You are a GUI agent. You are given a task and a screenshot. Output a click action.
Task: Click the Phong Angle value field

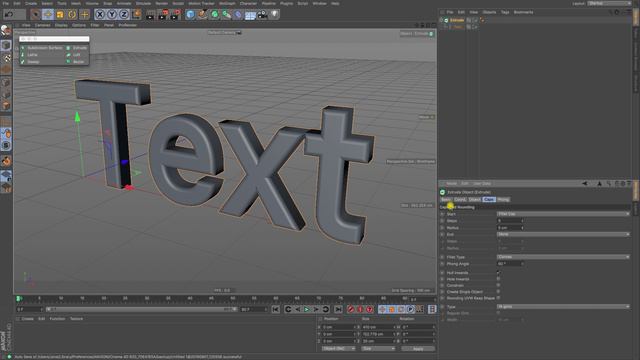point(510,264)
